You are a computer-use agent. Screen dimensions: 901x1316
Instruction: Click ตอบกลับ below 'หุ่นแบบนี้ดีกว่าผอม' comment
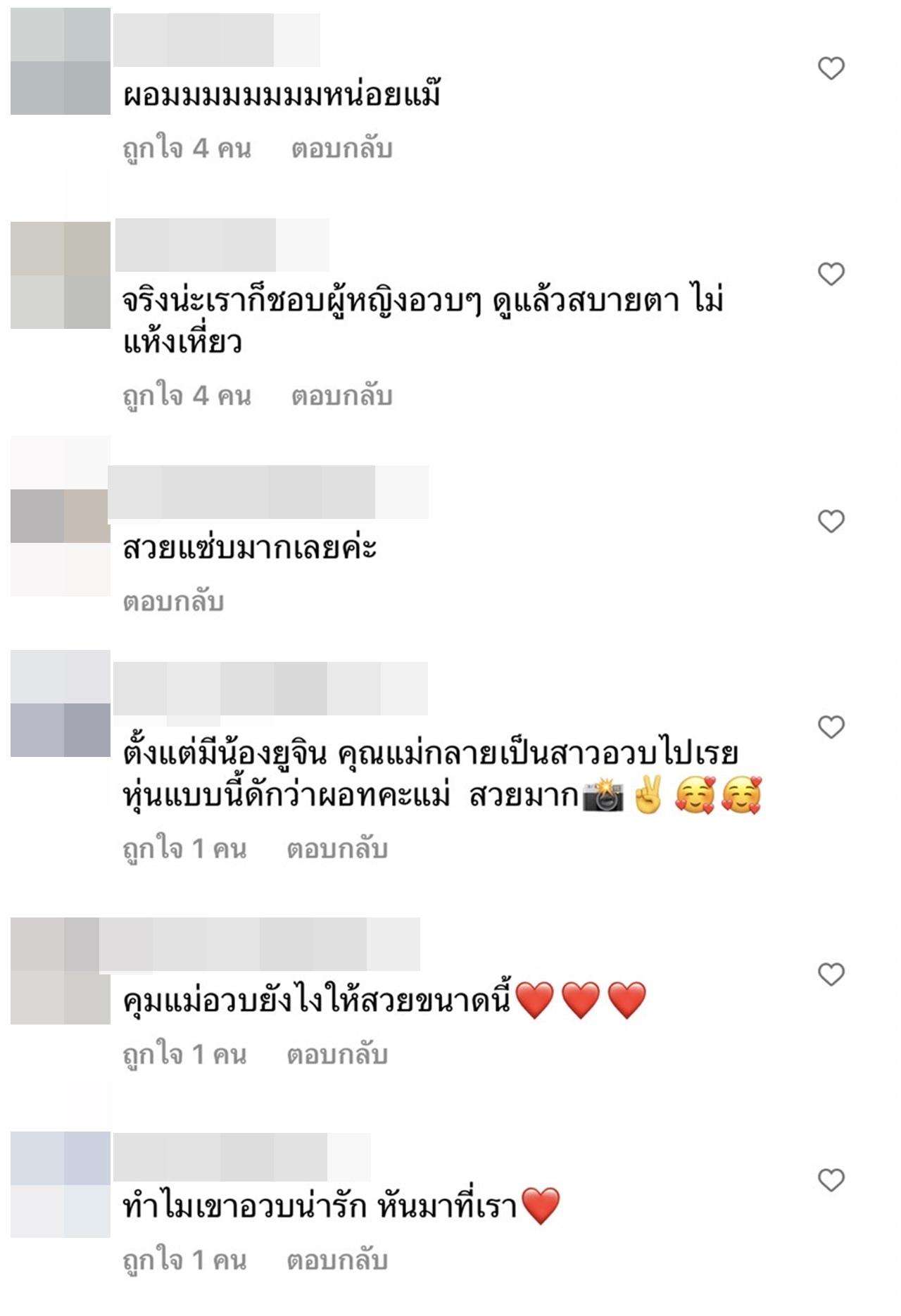pyautogui.click(x=337, y=849)
